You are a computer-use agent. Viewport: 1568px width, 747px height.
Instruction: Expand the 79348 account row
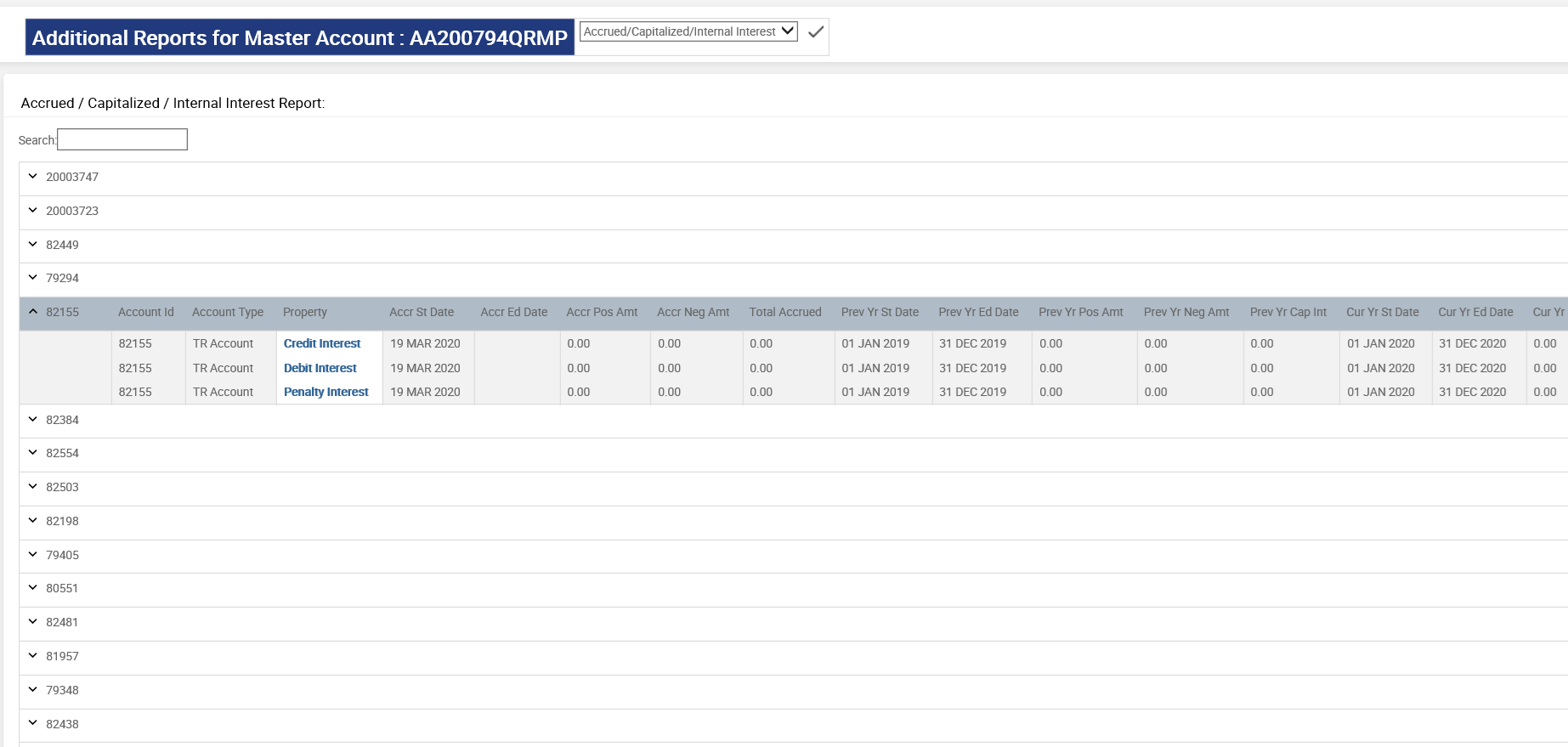click(33, 690)
